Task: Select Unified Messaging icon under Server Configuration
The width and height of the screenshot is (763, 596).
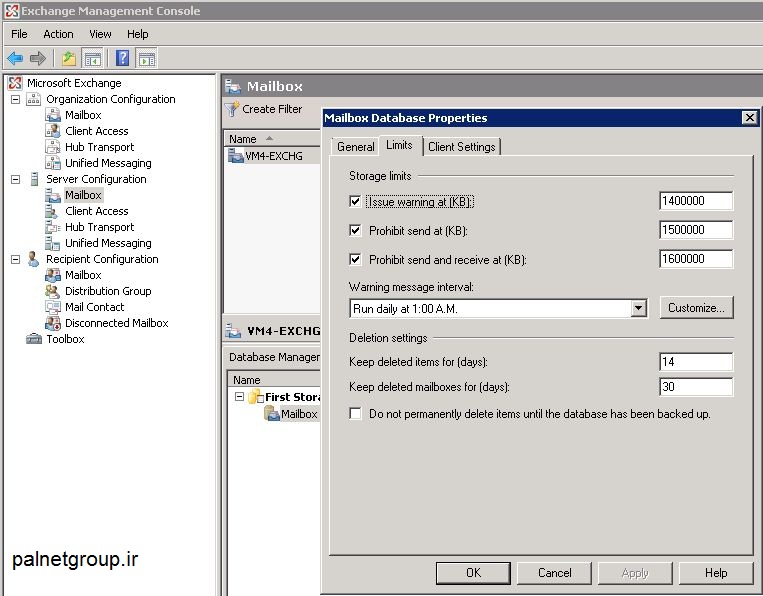Action: (x=53, y=243)
